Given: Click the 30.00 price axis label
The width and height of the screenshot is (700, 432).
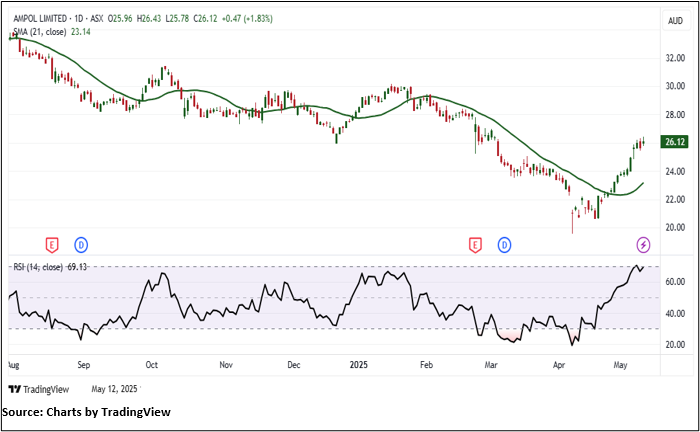Looking at the screenshot, I should (675, 86).
